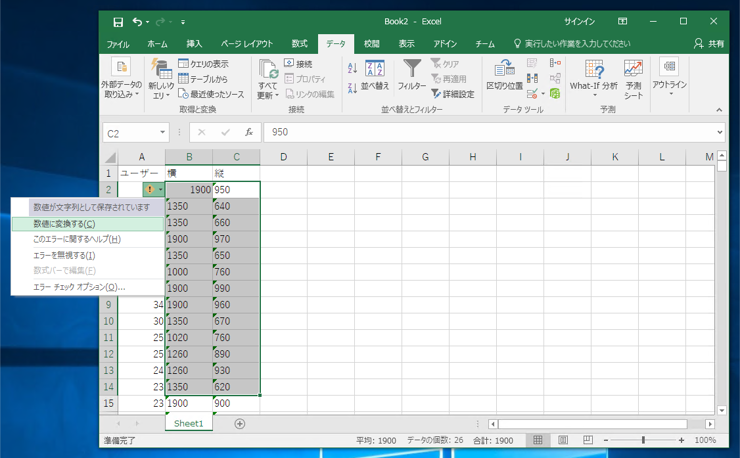Viewport: 740px width, 458px height.
Task: Click the 詳細設定 advanced filter button
Action: pyautogui.click(x=453, y=94)
